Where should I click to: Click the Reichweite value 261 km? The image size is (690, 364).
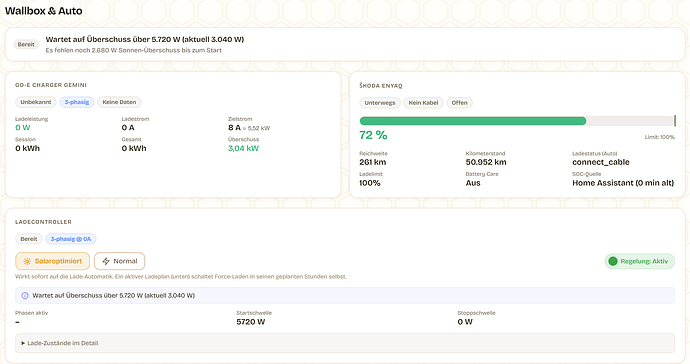[x=373, y=162]
